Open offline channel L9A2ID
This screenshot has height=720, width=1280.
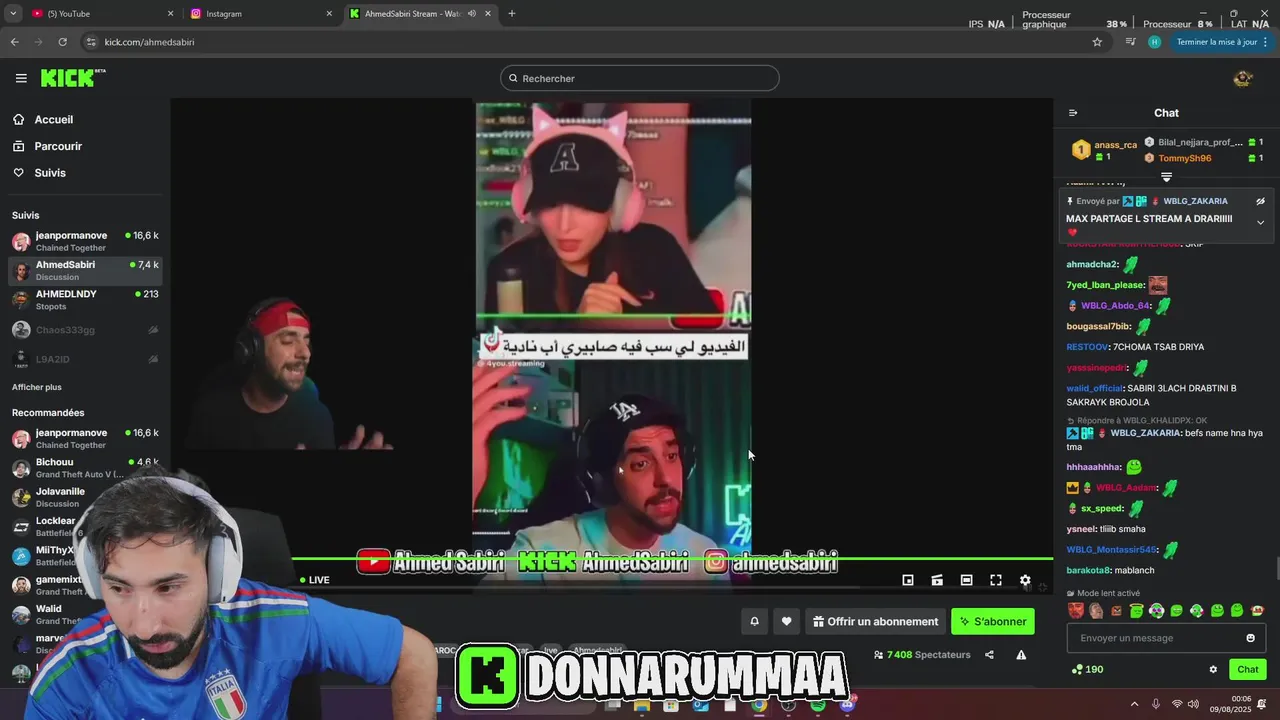point(85,359)
